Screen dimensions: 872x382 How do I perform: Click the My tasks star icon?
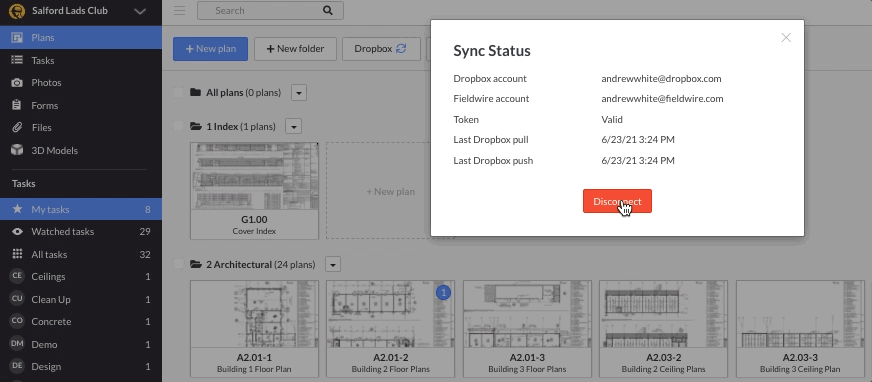click(x=17, y=209)
